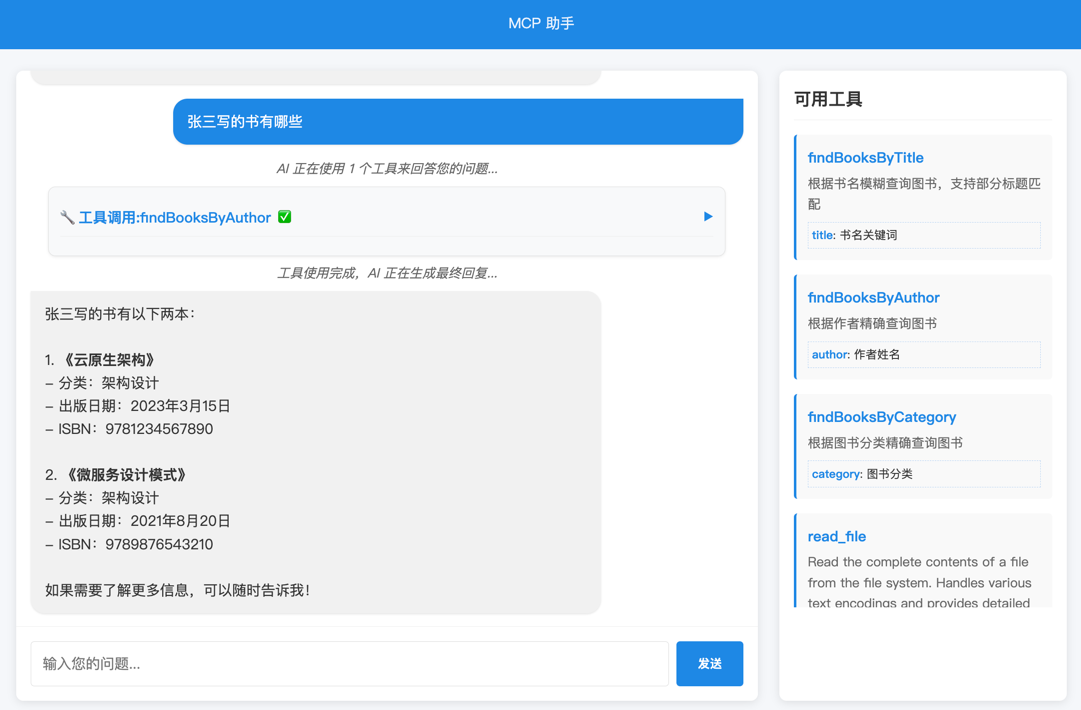1081x710 pixels.
Task: Click the green checkmark after findBooksByAuthor
Action: click(285, 216)
